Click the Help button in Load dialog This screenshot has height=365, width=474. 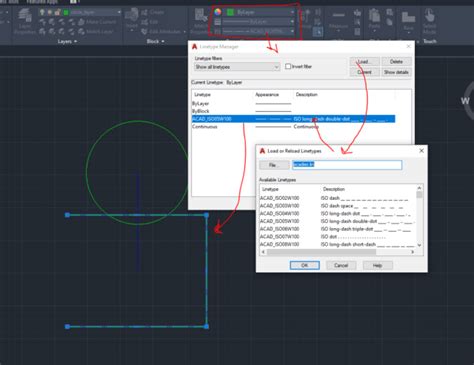(377, 265)
